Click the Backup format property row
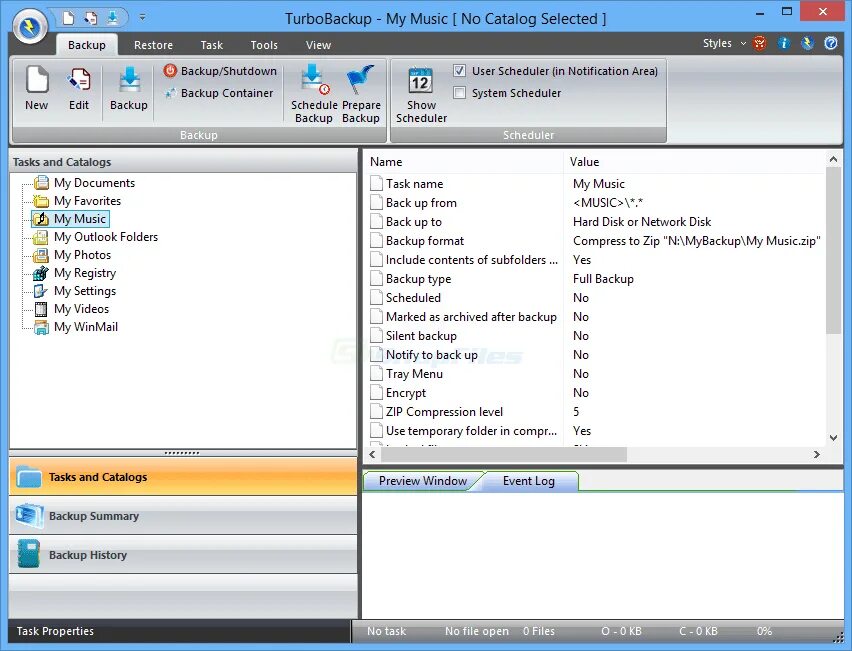This screenshot has width=852, height=651. (x=595, y=241)
